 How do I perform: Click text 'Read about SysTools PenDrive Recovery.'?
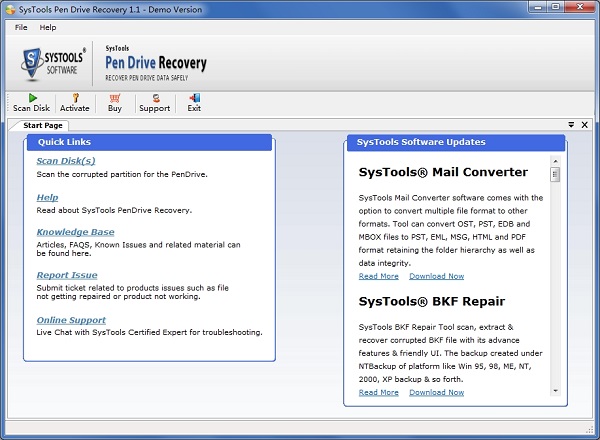(x=114, y=210)
